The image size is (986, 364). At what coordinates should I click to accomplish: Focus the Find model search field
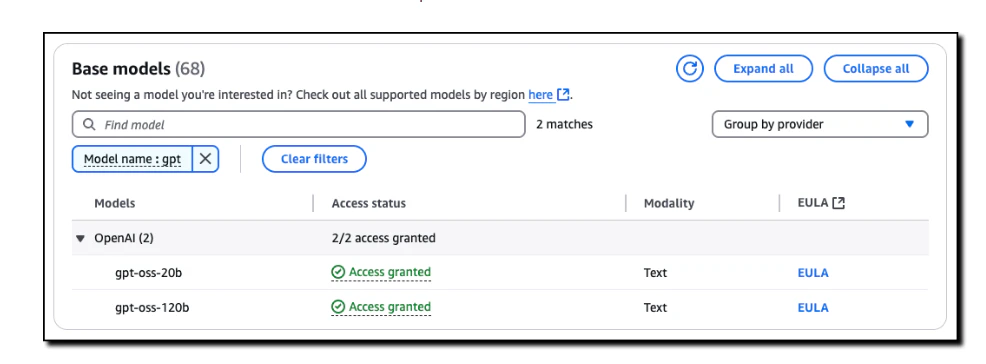tap(299, 124)
